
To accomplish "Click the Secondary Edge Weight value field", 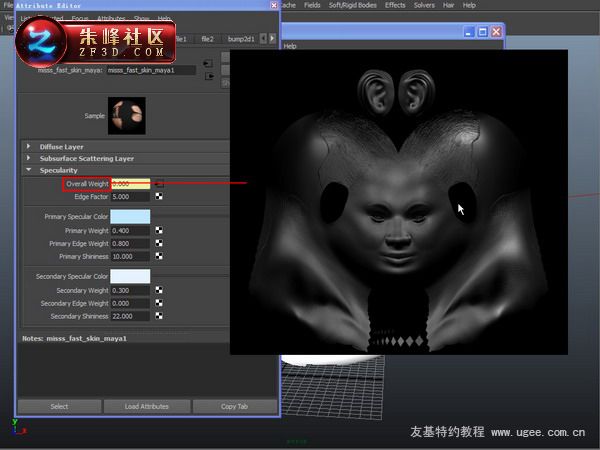I will click(130, 303).
